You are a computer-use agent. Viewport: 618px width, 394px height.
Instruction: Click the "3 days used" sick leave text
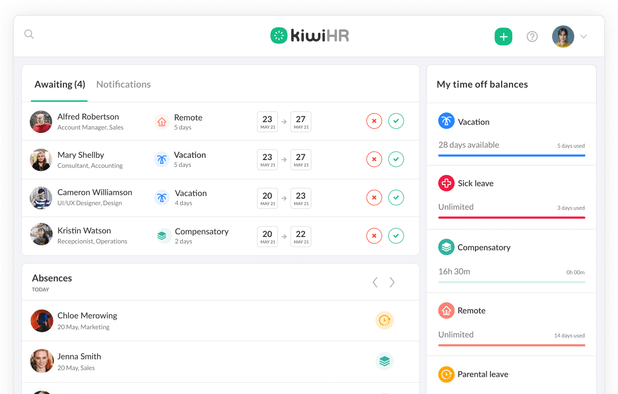tap(571, 208)
